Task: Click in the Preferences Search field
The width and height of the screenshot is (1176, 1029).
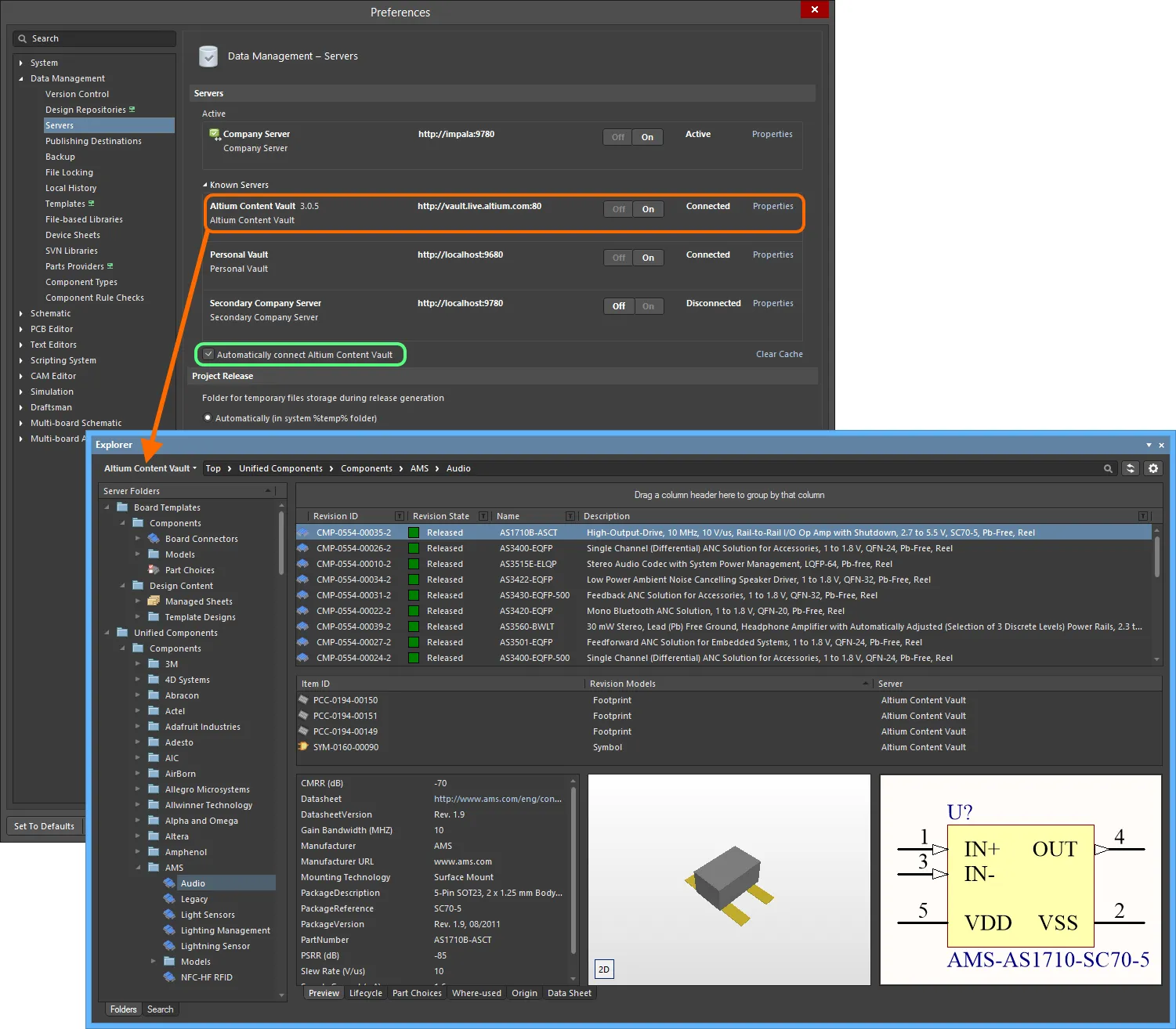Action: [94, 38]
